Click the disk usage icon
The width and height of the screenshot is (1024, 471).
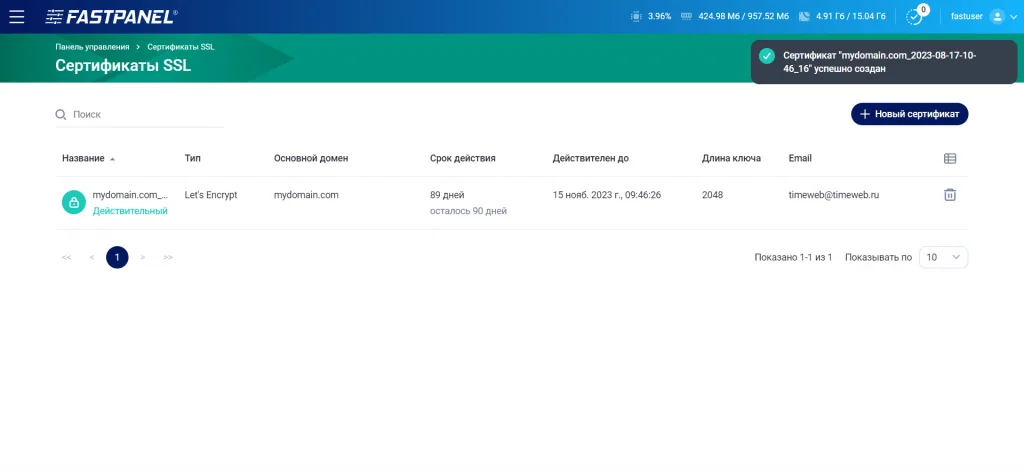coord(804,16)
